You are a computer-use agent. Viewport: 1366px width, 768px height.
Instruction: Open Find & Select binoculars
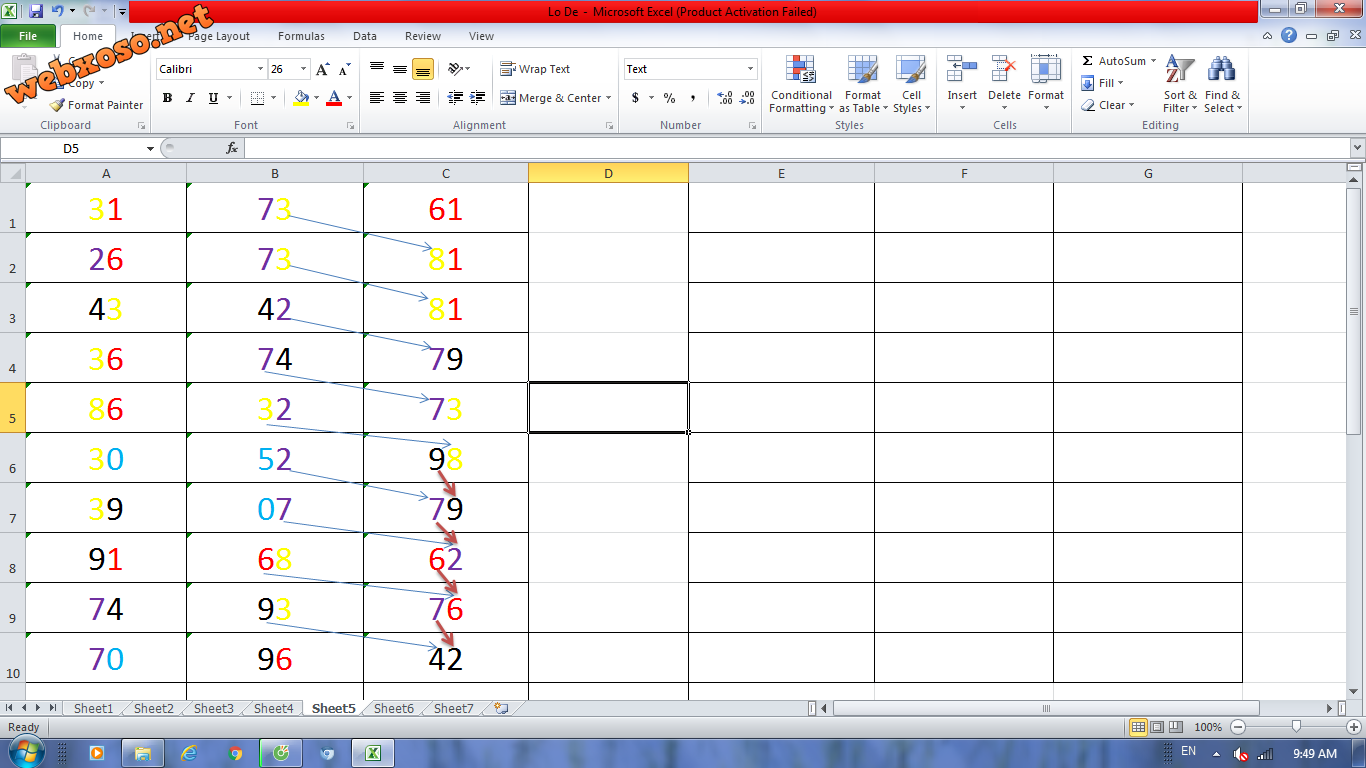[x=1221, y=71]
